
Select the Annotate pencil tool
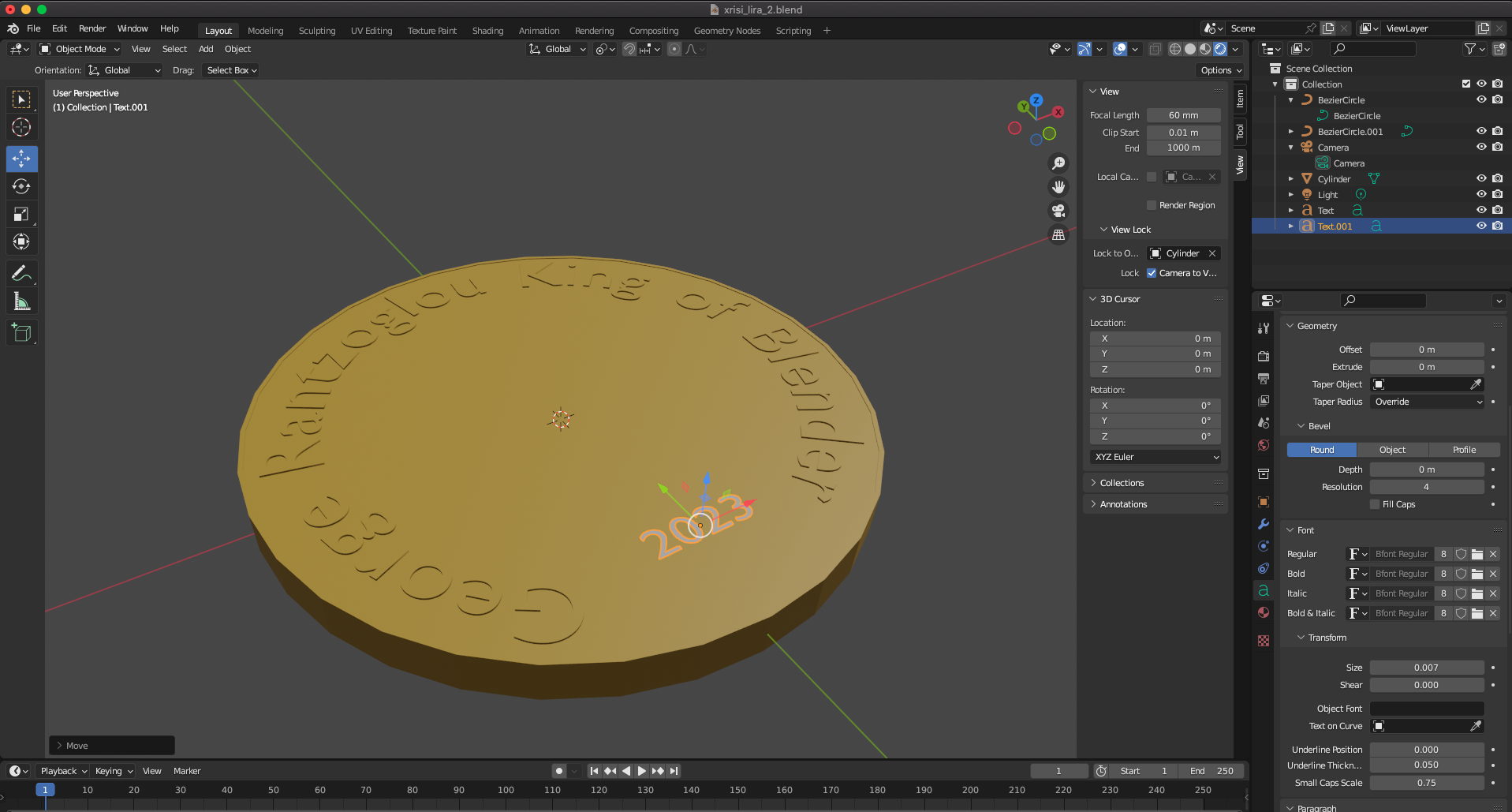click(21, 274)
